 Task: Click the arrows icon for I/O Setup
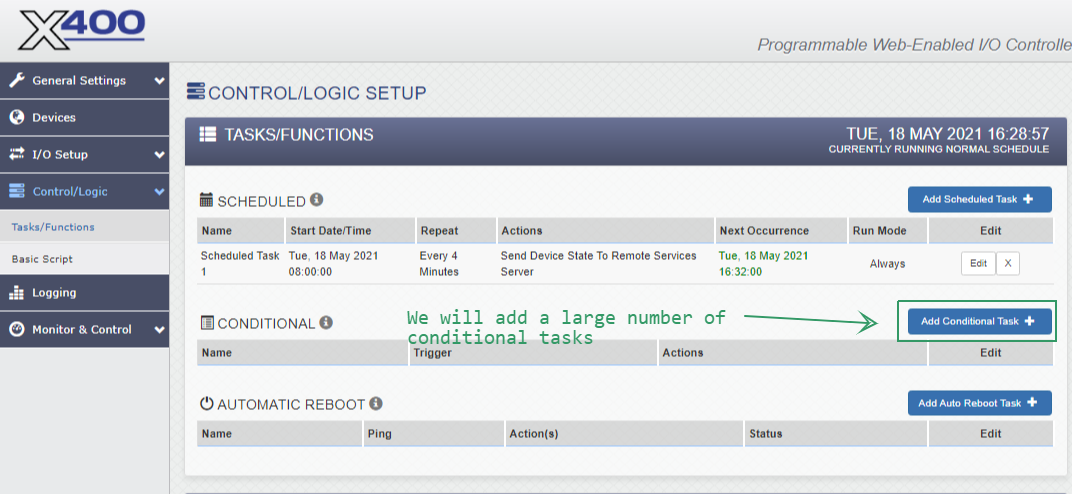(16, 155)
